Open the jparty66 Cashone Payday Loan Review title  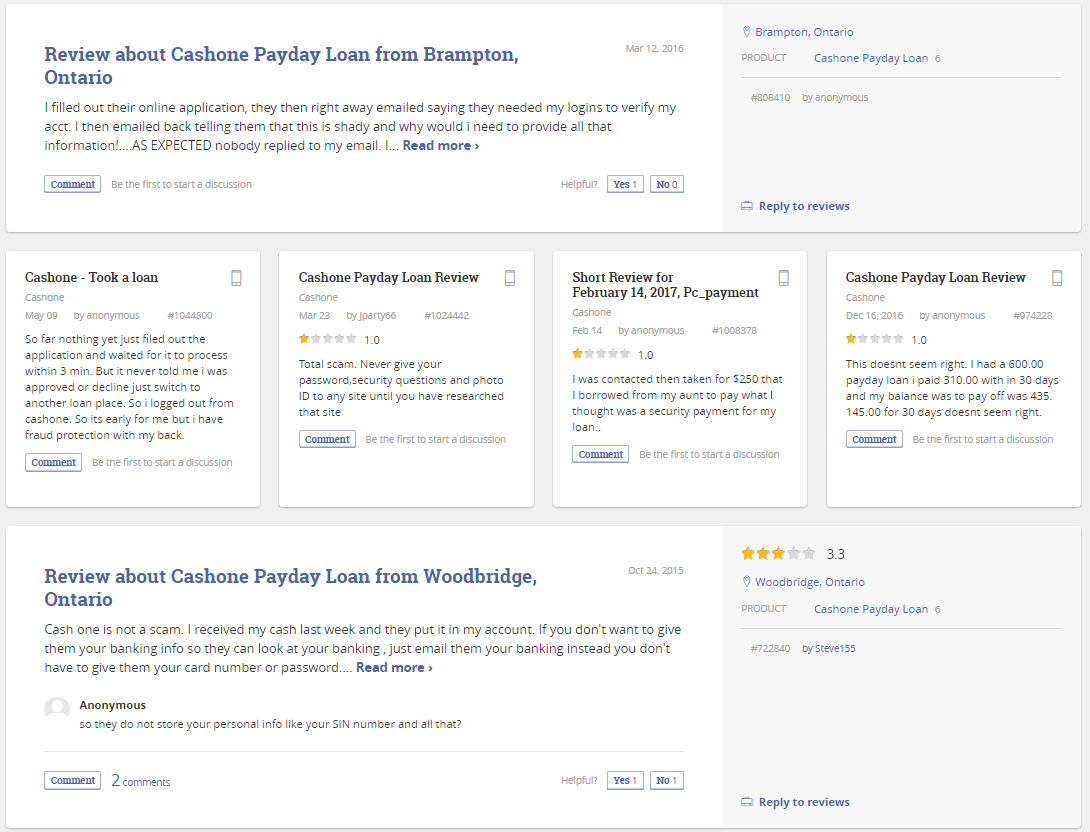point(389,277)
